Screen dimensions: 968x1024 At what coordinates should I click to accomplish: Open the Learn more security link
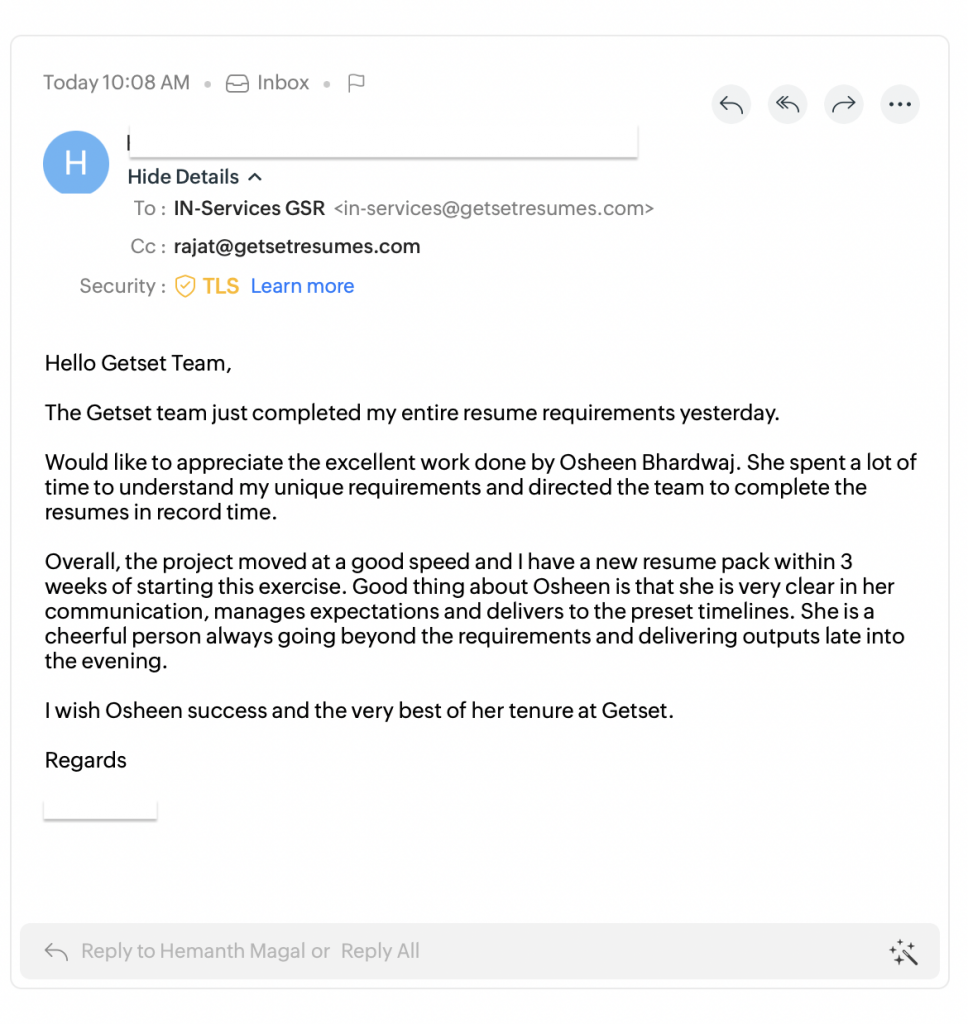302,286
